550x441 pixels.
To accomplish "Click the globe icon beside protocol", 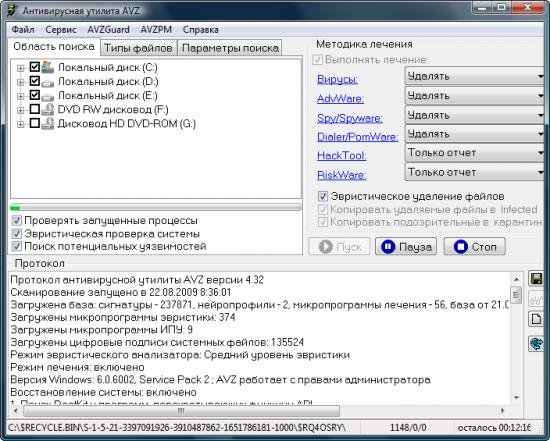I will pos(536,343).
